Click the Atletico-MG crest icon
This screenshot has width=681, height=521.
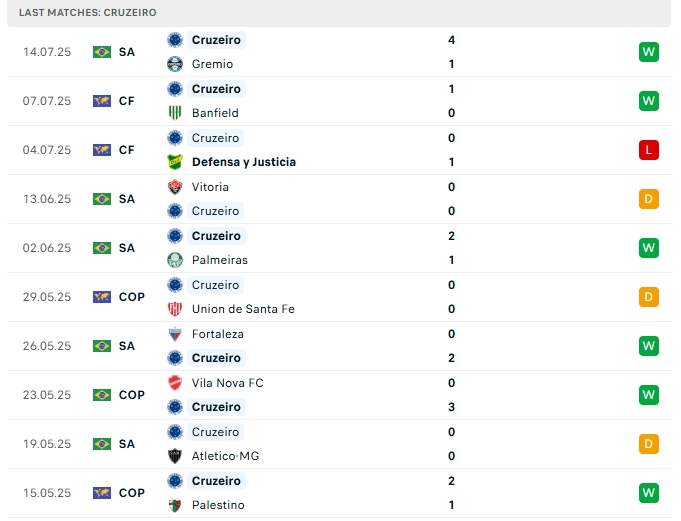(x=175, y=456)
